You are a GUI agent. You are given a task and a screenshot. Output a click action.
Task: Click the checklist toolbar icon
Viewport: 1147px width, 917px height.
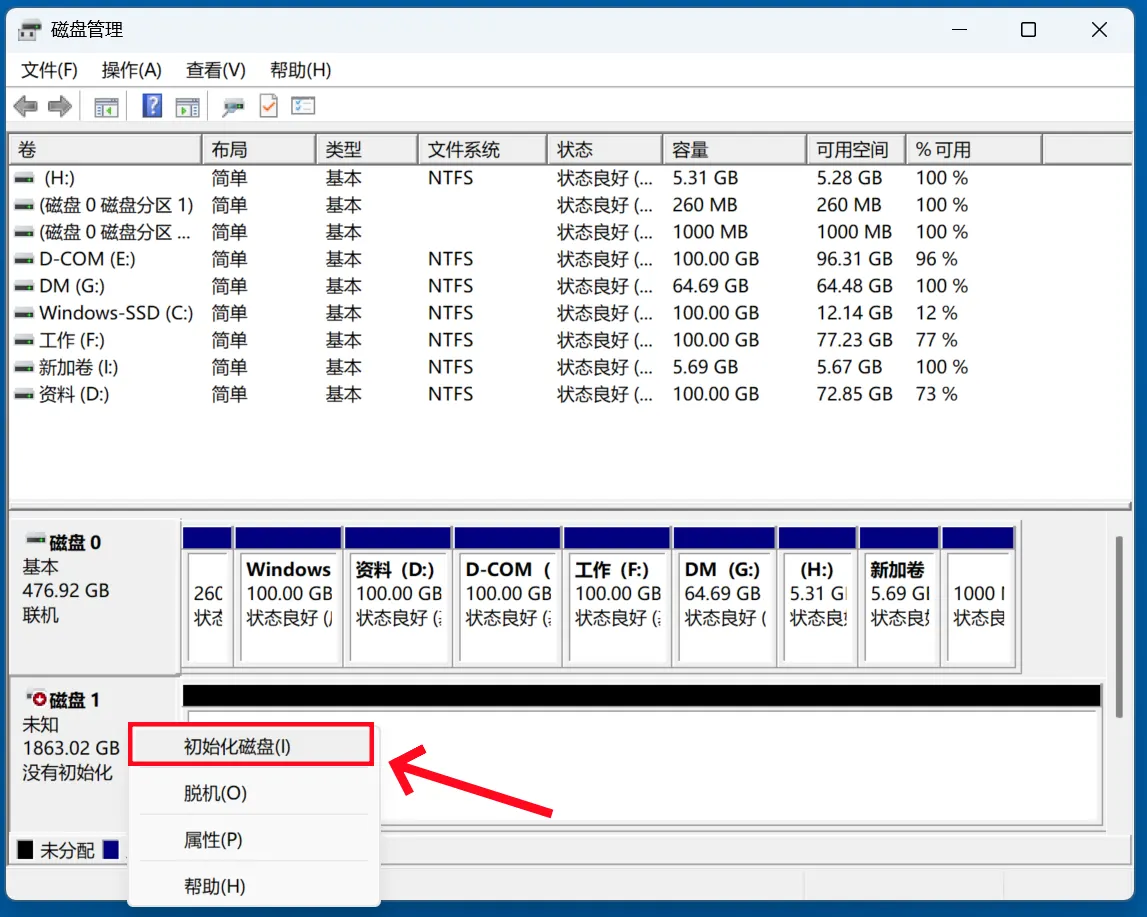pos(303,107)
